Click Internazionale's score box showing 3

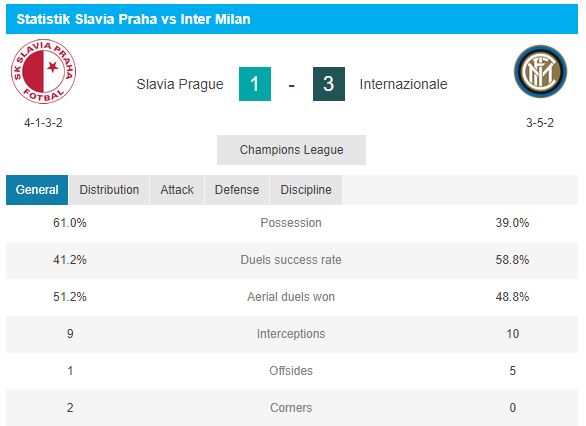click(329, 84)
